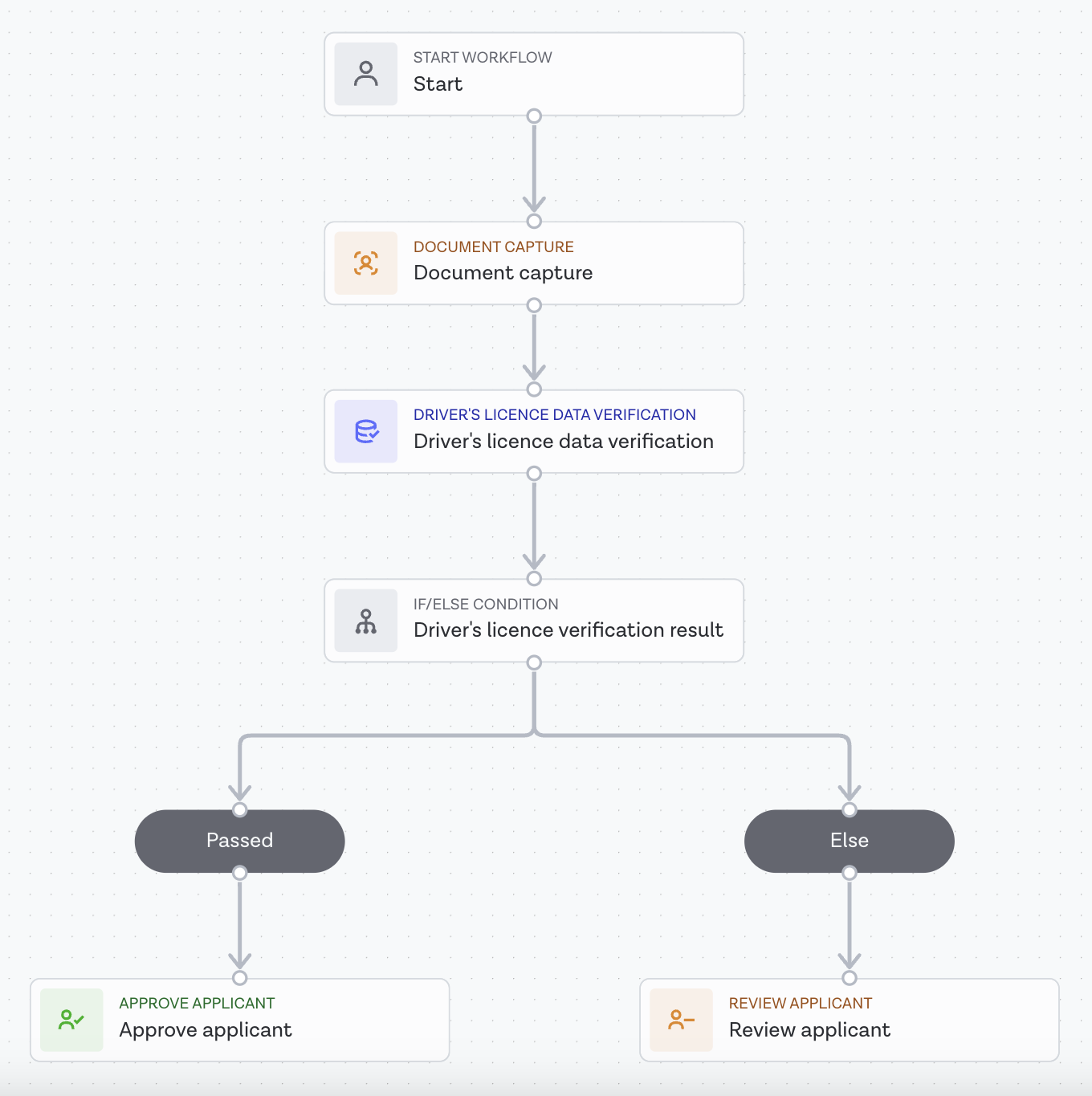This screenshot has width=1092, height=1096.
Task: Select the Else branch label
Action: click(849, 841)
